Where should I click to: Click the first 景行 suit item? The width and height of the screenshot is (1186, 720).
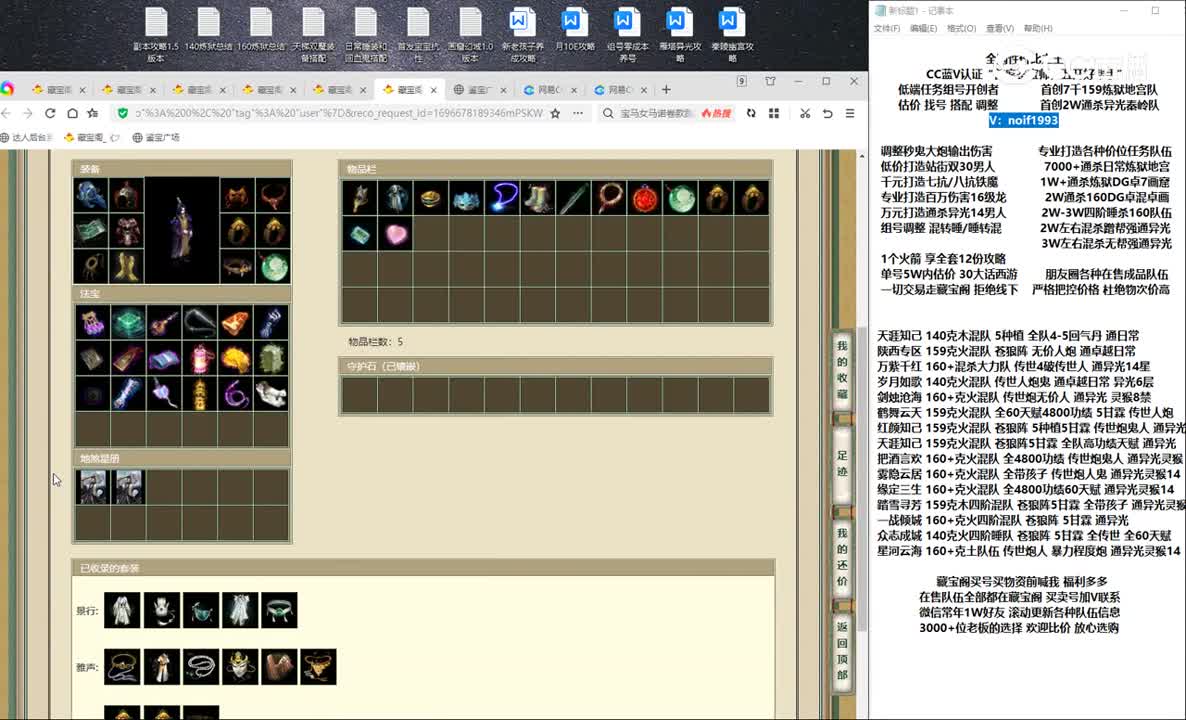[122, 610]
